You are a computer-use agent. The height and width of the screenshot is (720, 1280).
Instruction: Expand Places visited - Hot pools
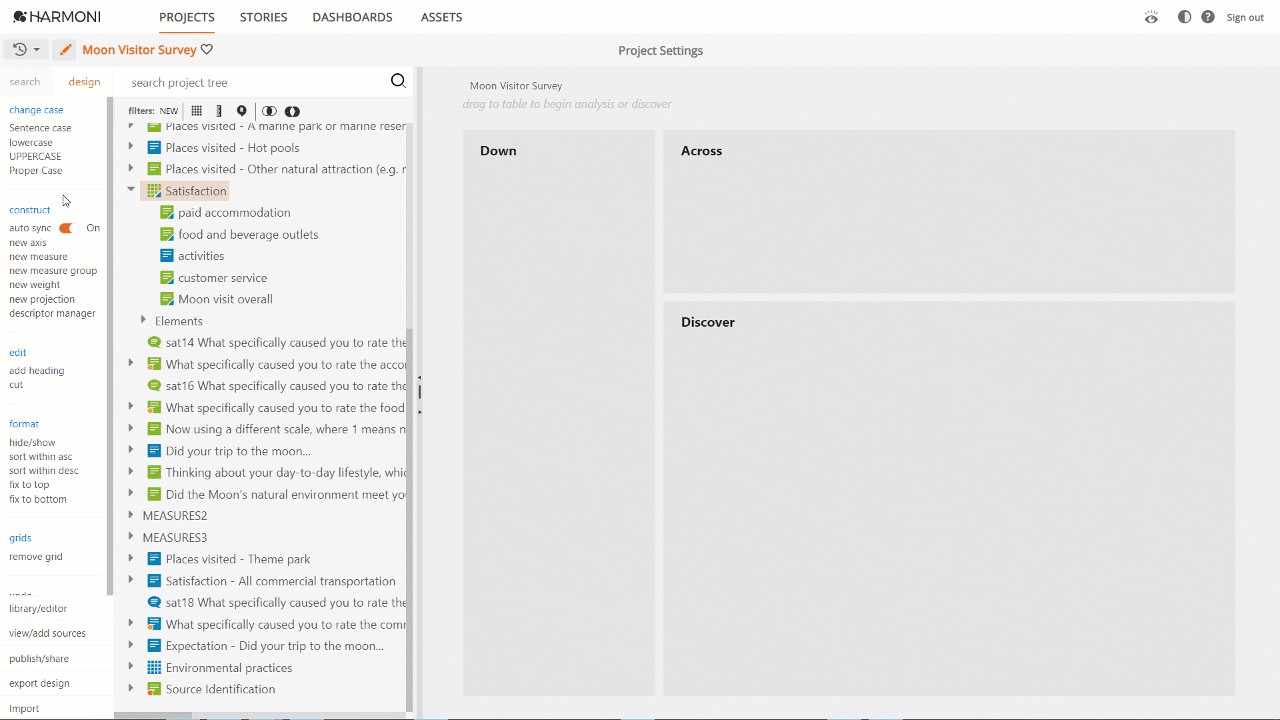131,147
